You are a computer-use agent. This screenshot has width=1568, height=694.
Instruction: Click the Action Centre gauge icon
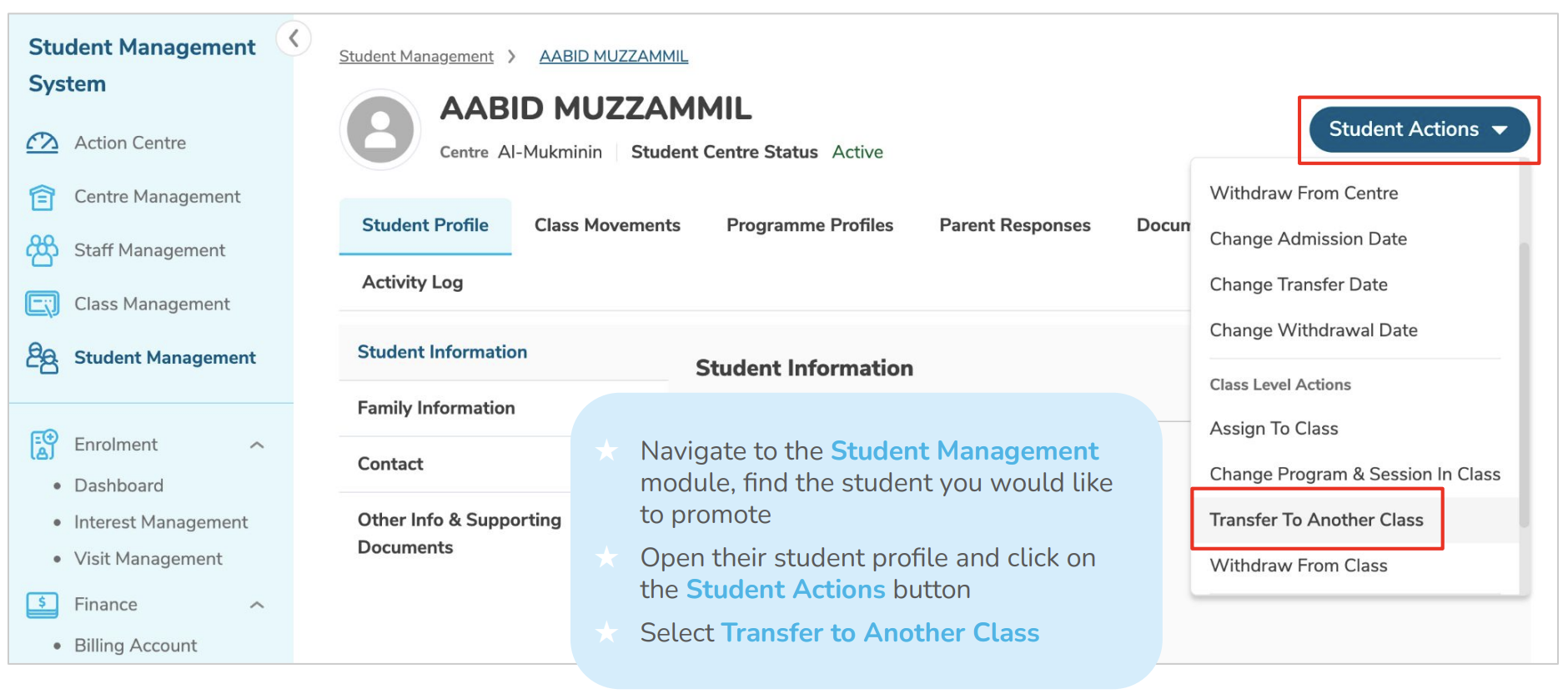coord(42,143)
